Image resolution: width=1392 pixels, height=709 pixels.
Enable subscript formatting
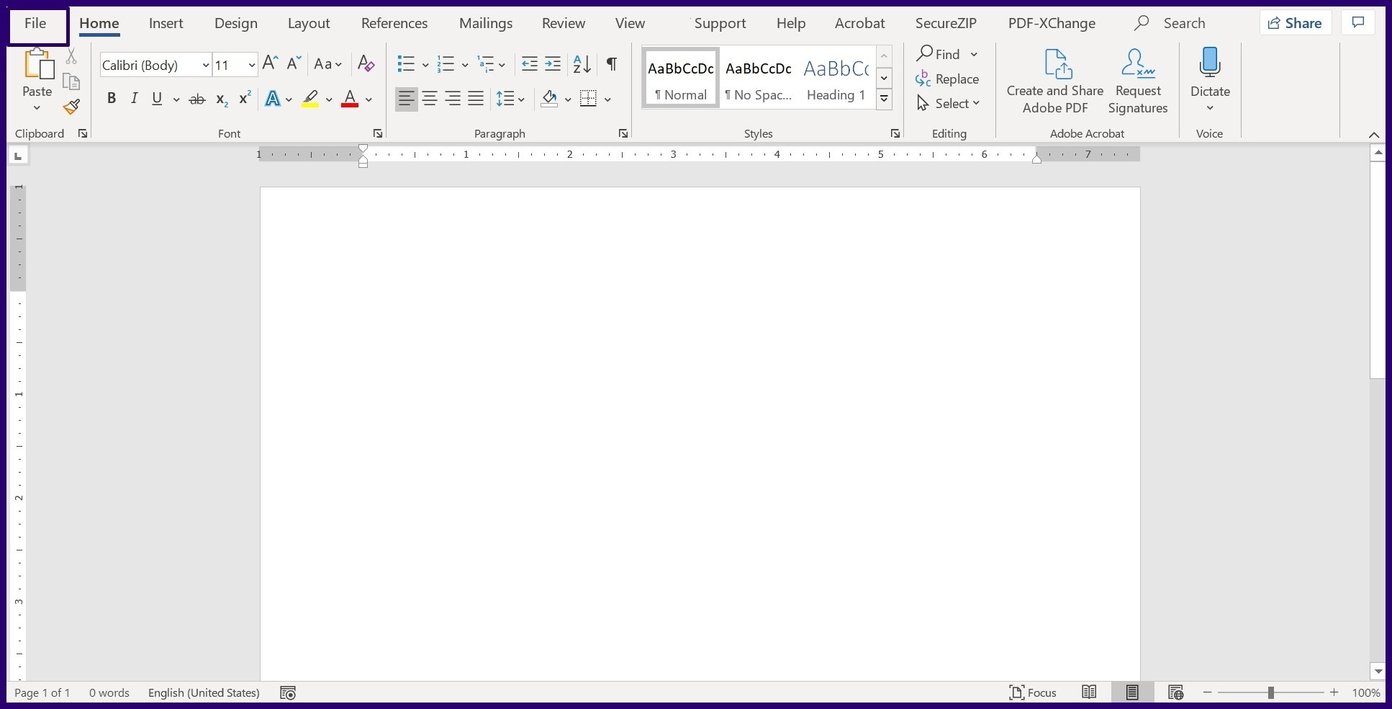pyautogui.click(x=221, y=99)
